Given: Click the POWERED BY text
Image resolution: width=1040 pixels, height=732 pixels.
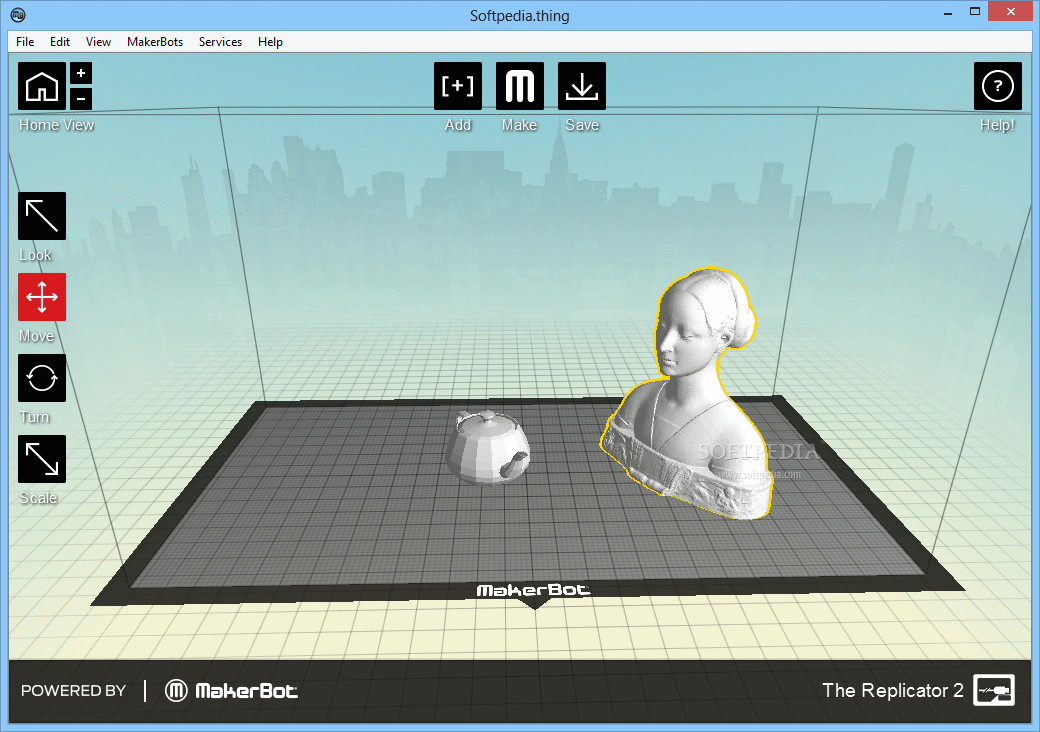Looking at the screenshot, I should point(73,691).
